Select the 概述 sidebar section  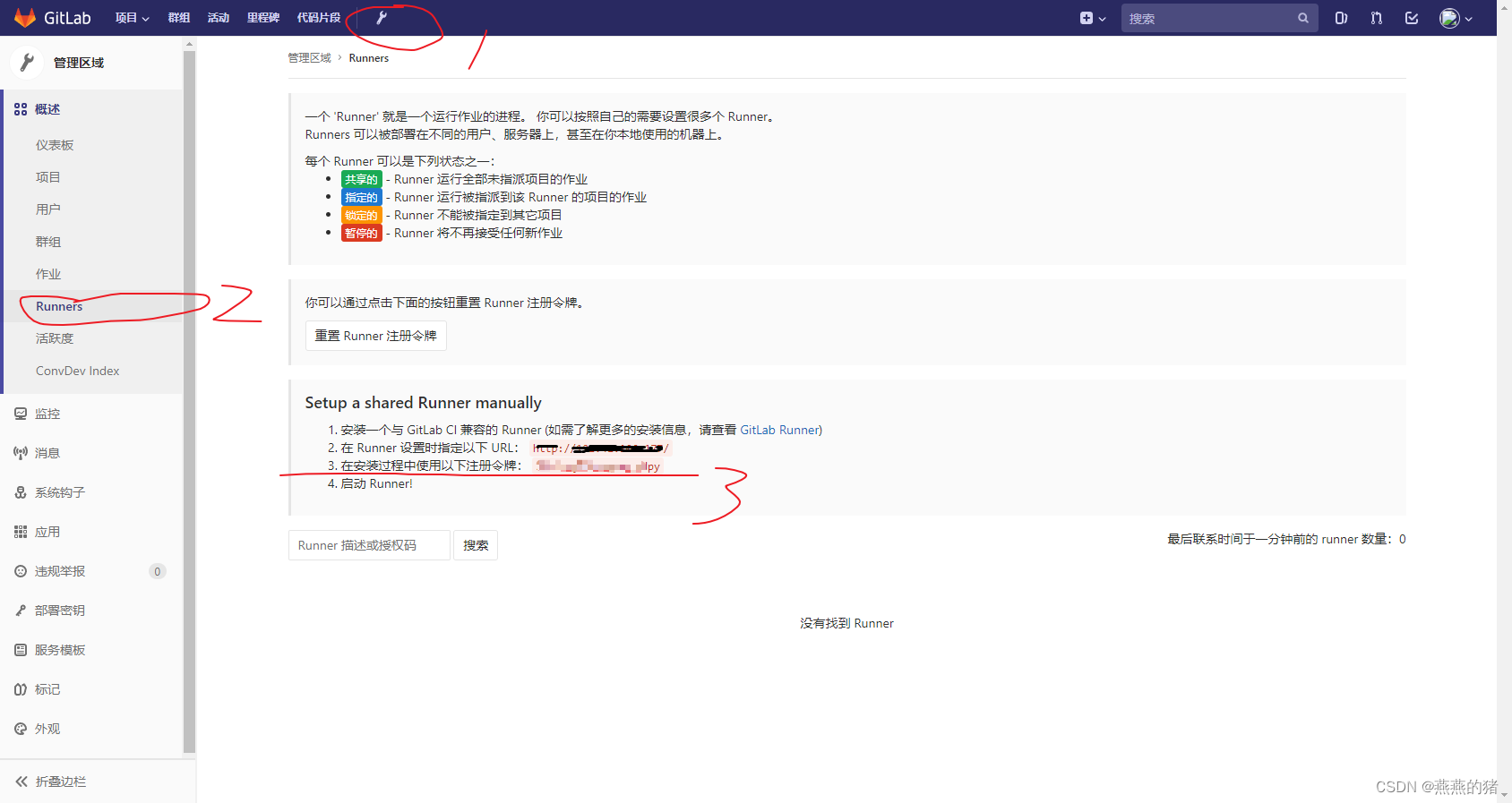pos(93,109)
